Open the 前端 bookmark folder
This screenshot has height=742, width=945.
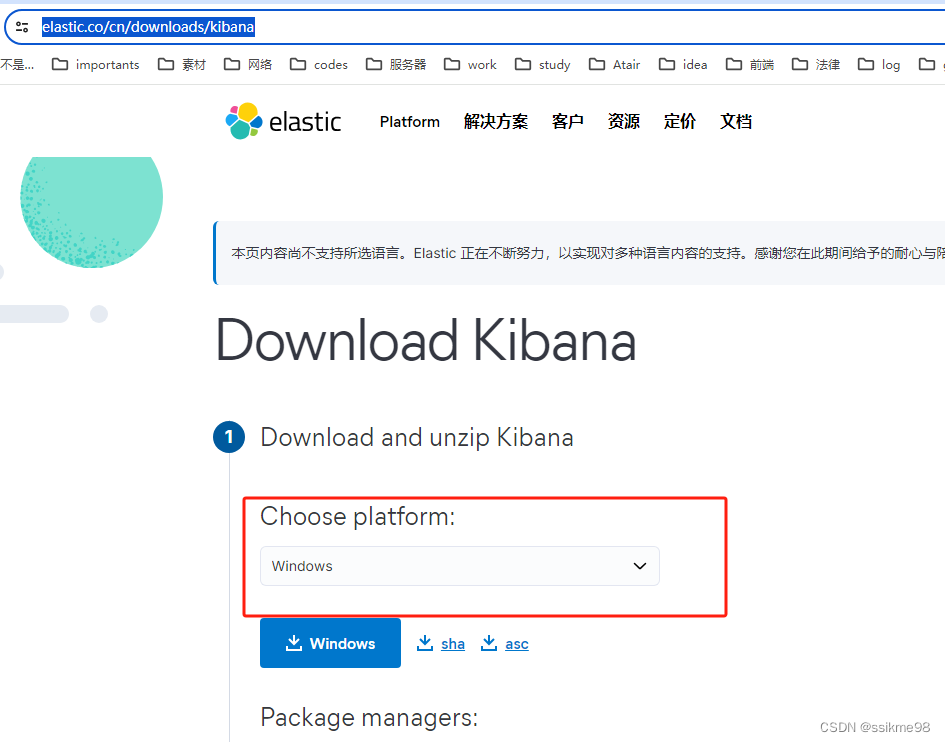750,64
